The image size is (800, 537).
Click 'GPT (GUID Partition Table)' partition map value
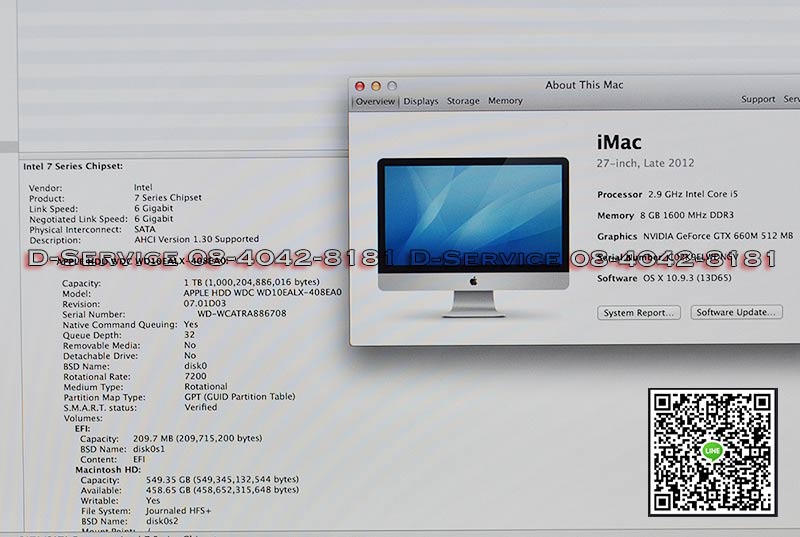pos(240,396)
